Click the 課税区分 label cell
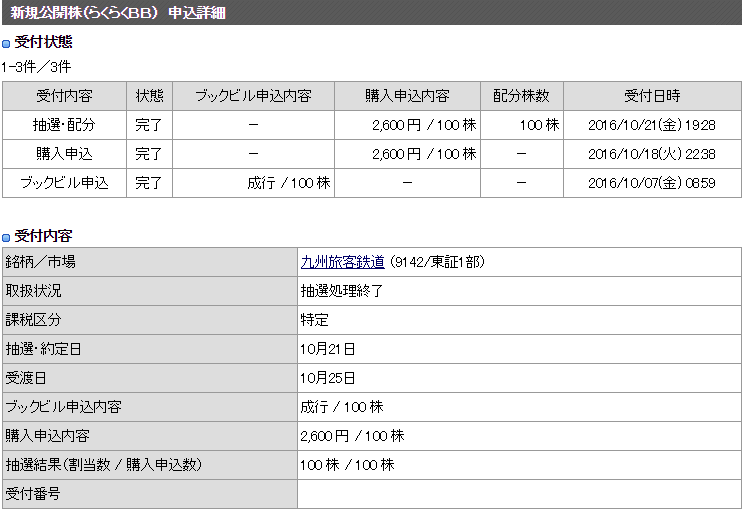744x513 pixels. 150,320
